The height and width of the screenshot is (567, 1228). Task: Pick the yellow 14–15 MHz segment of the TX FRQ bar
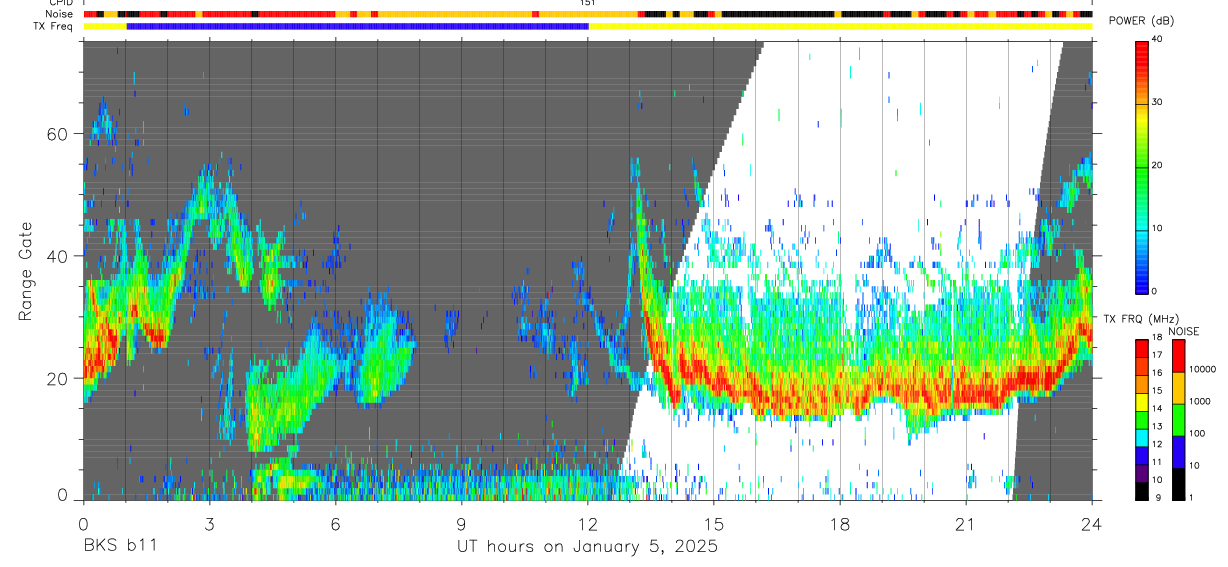click(x=1143, y=402)
